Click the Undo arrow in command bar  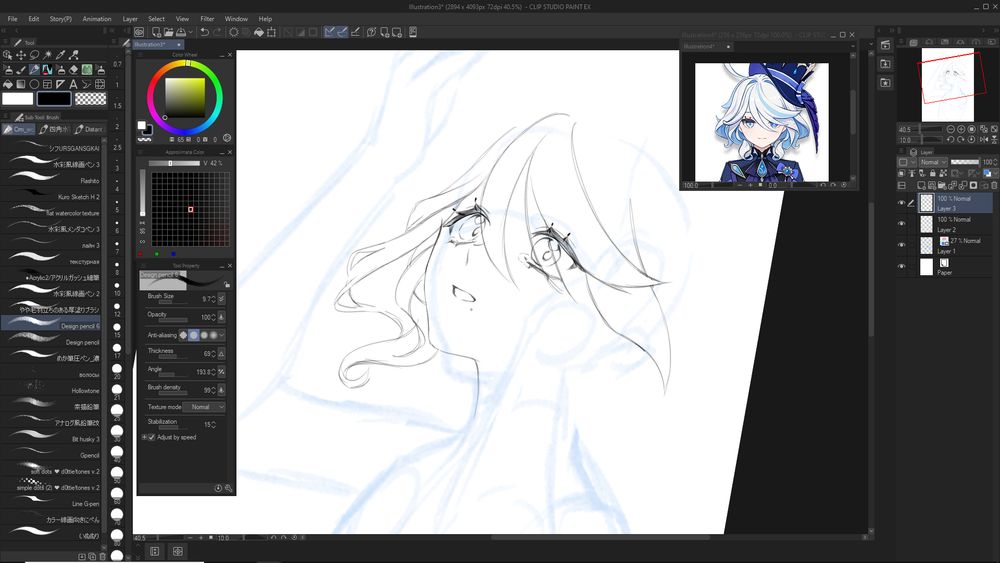tap(204, 32)
